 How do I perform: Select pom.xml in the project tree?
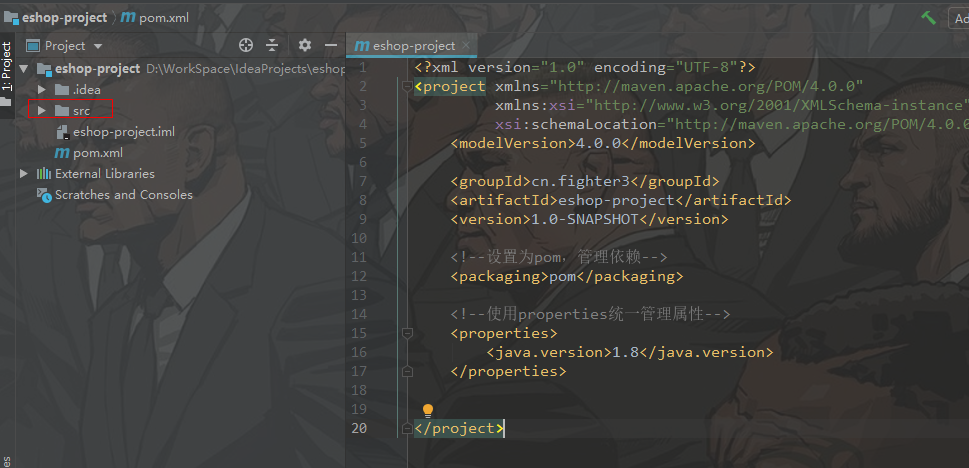98,153
